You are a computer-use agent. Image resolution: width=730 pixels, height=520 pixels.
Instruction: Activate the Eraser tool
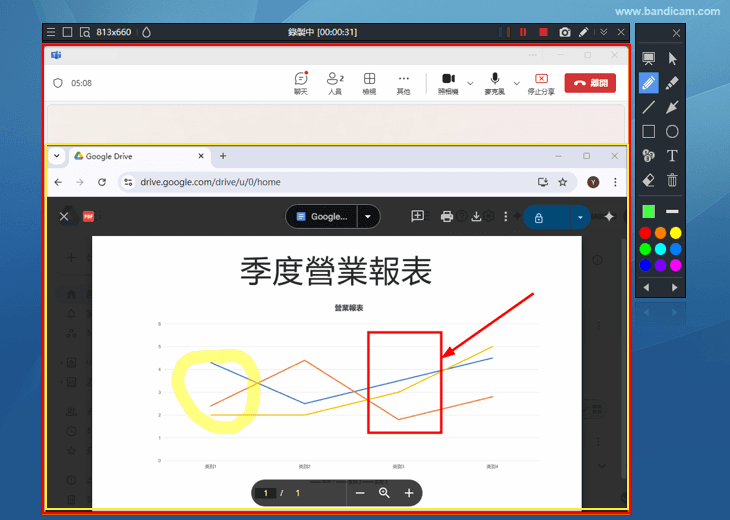(x=649, y=180)
